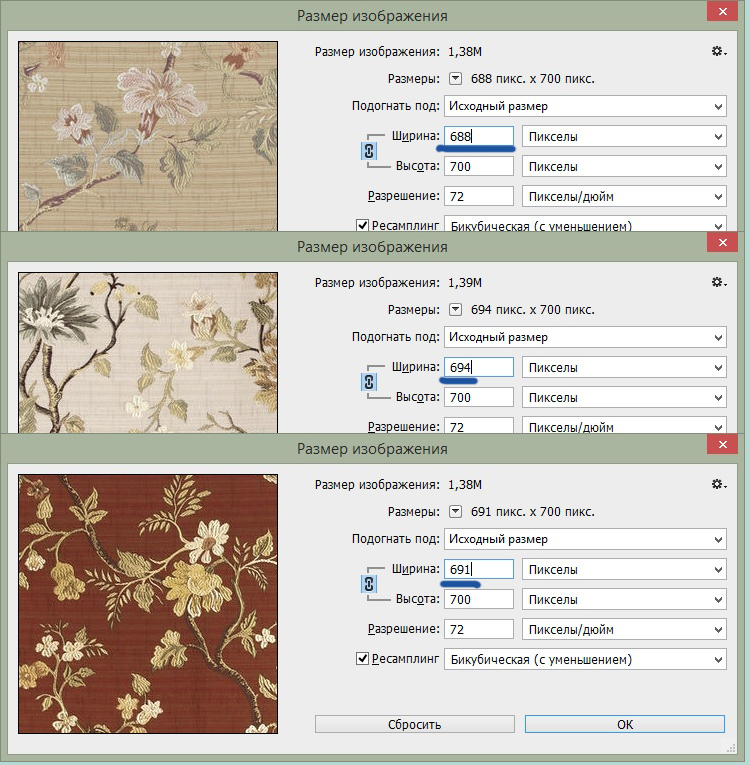750x765 pixels.
Task: Disable Ресамплинг checkbox in the red floral dialog
Action: tap(364, 659)
